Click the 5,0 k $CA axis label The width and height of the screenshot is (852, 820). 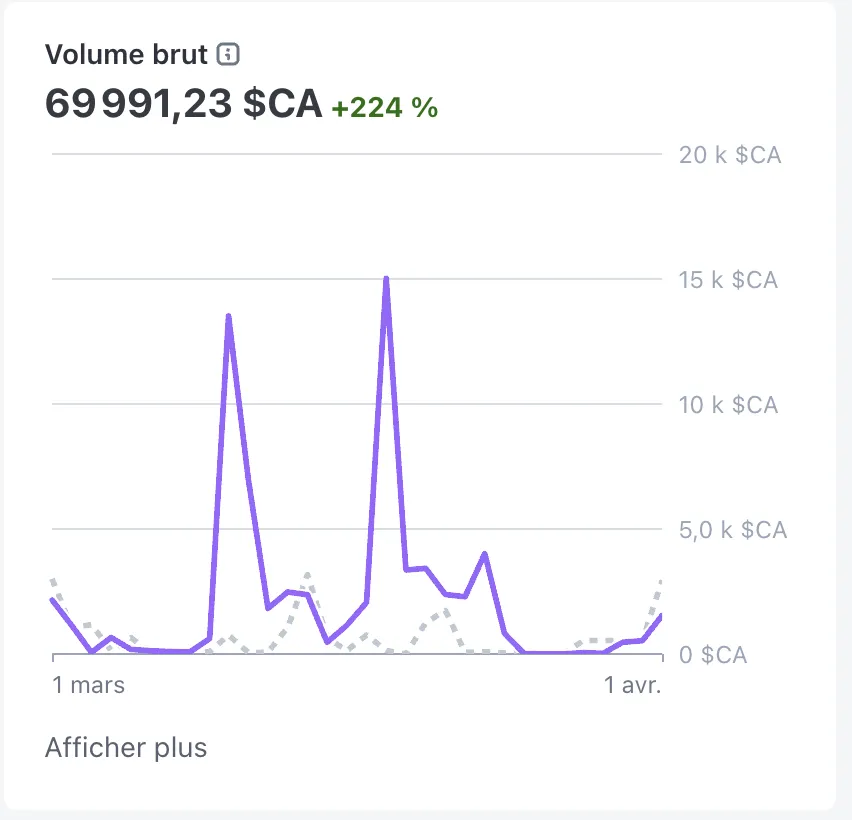tap(733, 530)
